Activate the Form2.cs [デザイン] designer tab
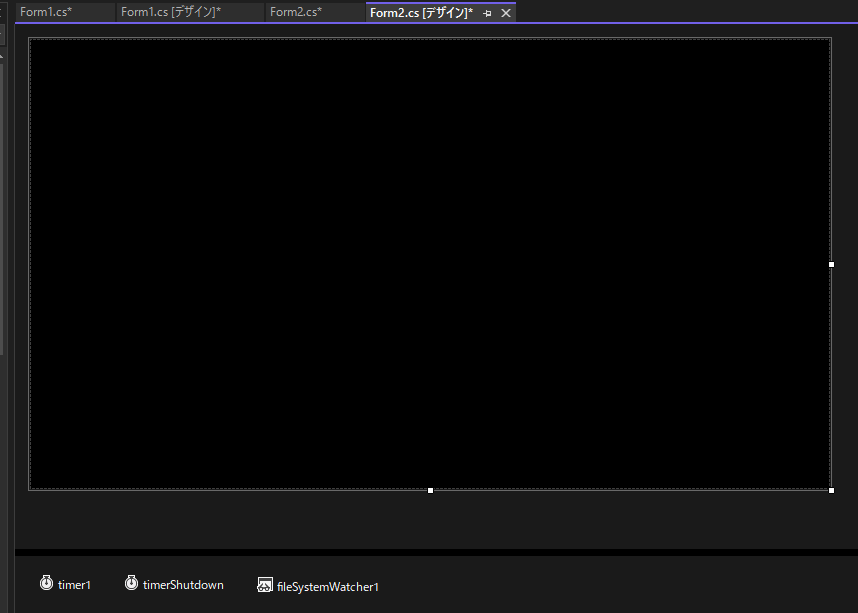Image resolution: width=858 pixels, height=613 pixels. click(x=420, y=12)
